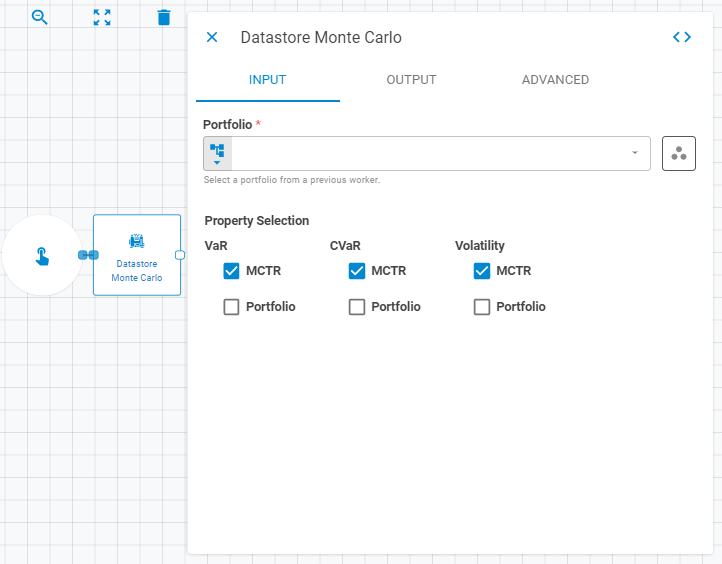
Task: Uncheck the VaR MCTR checkbox
Action: point(231,271)
